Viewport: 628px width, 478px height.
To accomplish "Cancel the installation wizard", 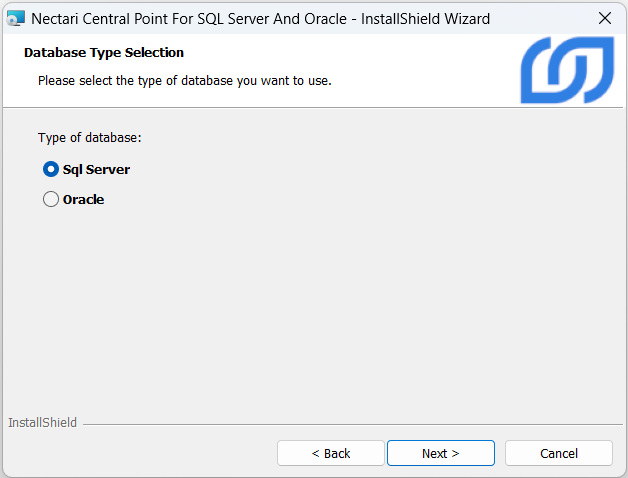I will (558, 453).
